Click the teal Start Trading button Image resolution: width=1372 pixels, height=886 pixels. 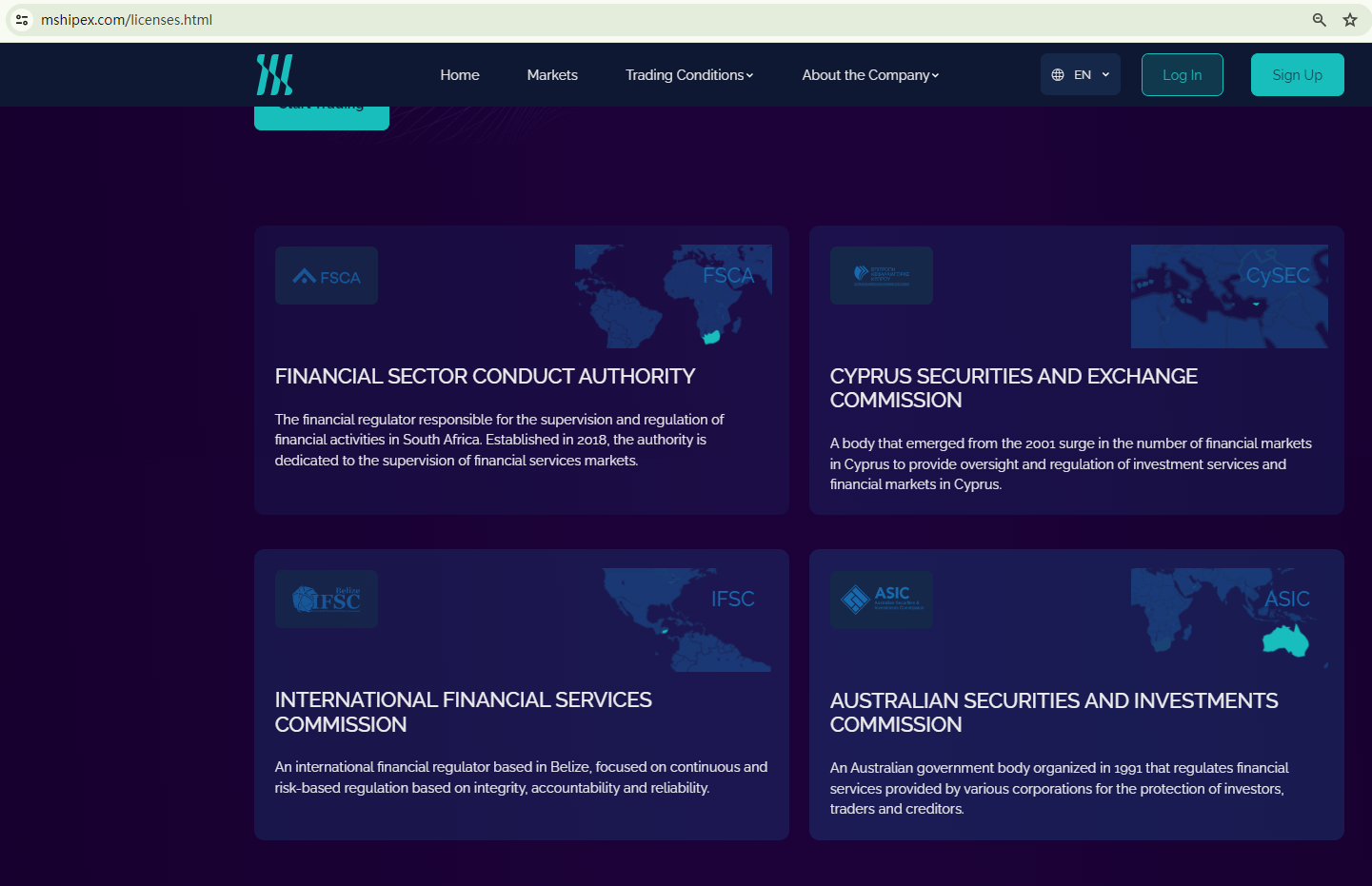click(x=322, y=117)
